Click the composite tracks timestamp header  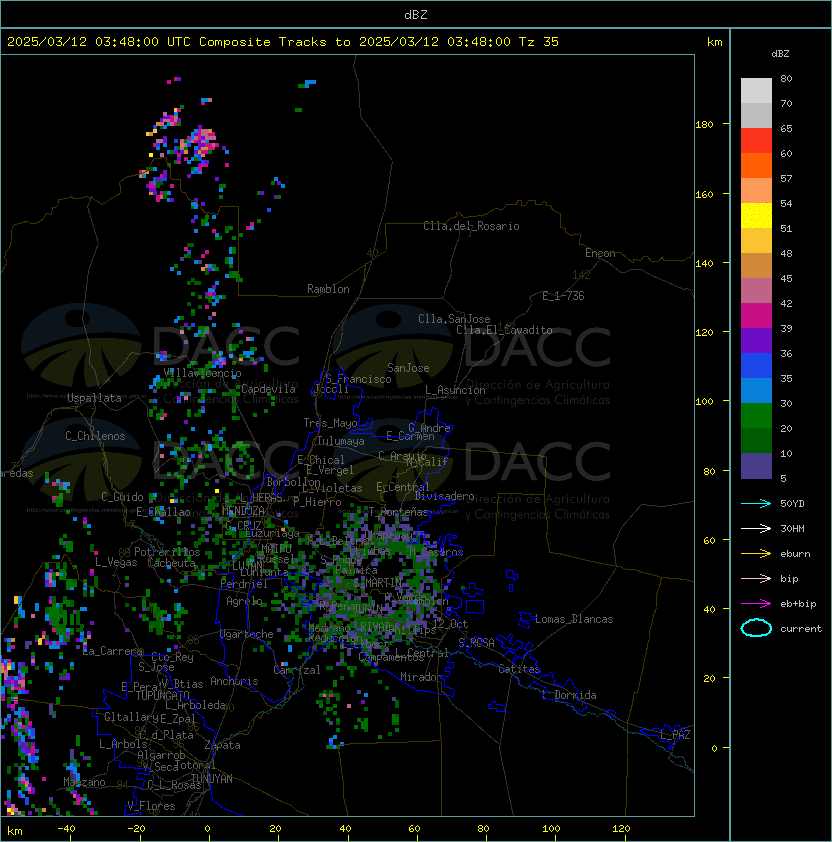pyautogui.click(x=283, y=42)
